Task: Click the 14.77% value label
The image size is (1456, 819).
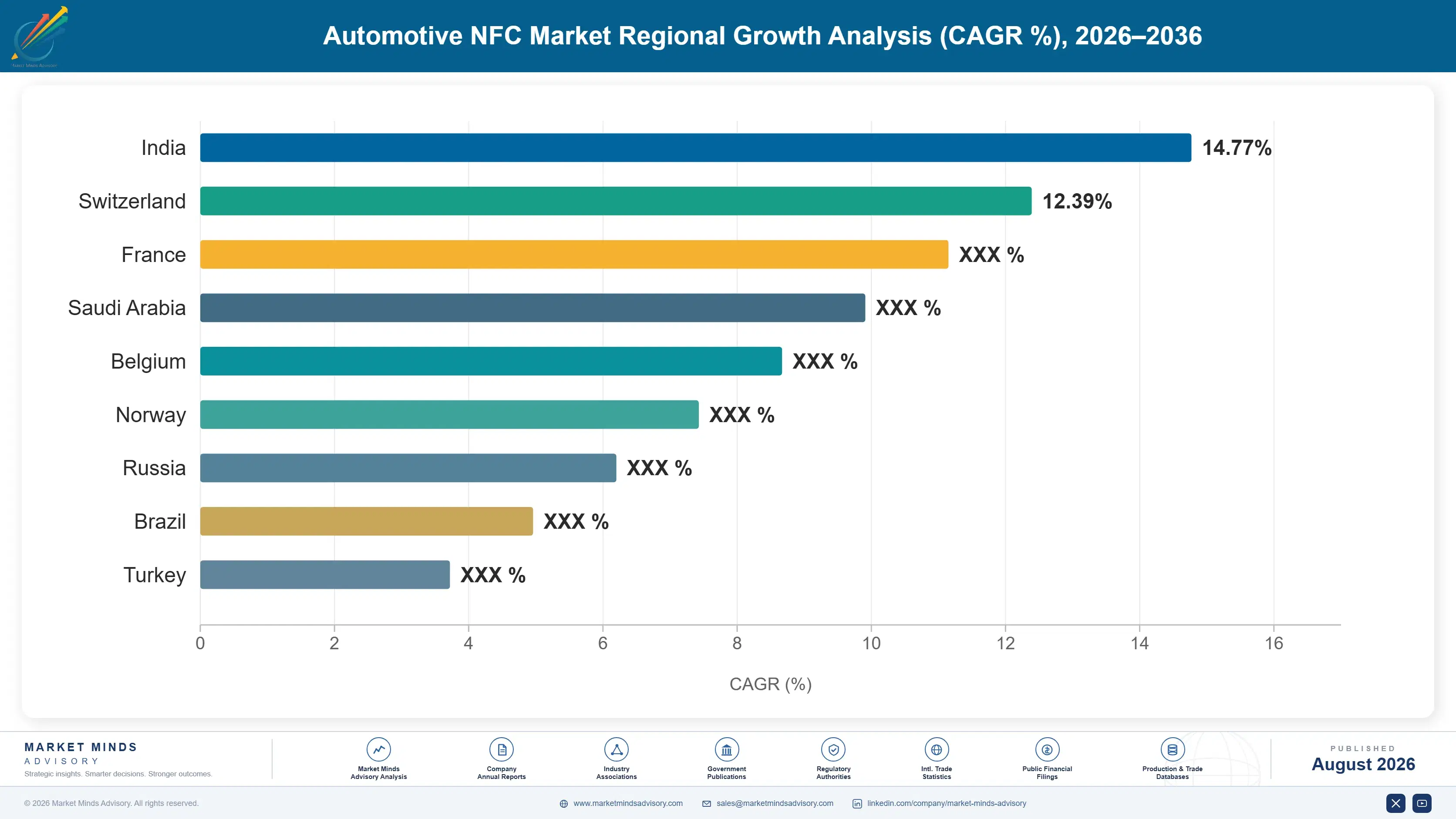Action: 1237,148
